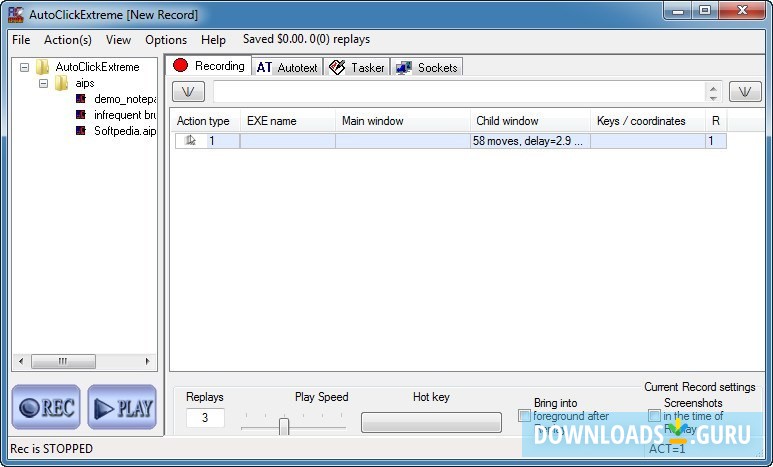
Task: Click tree scrollbar right arrow
Action: pyautogui.click(x=147, y=361)
